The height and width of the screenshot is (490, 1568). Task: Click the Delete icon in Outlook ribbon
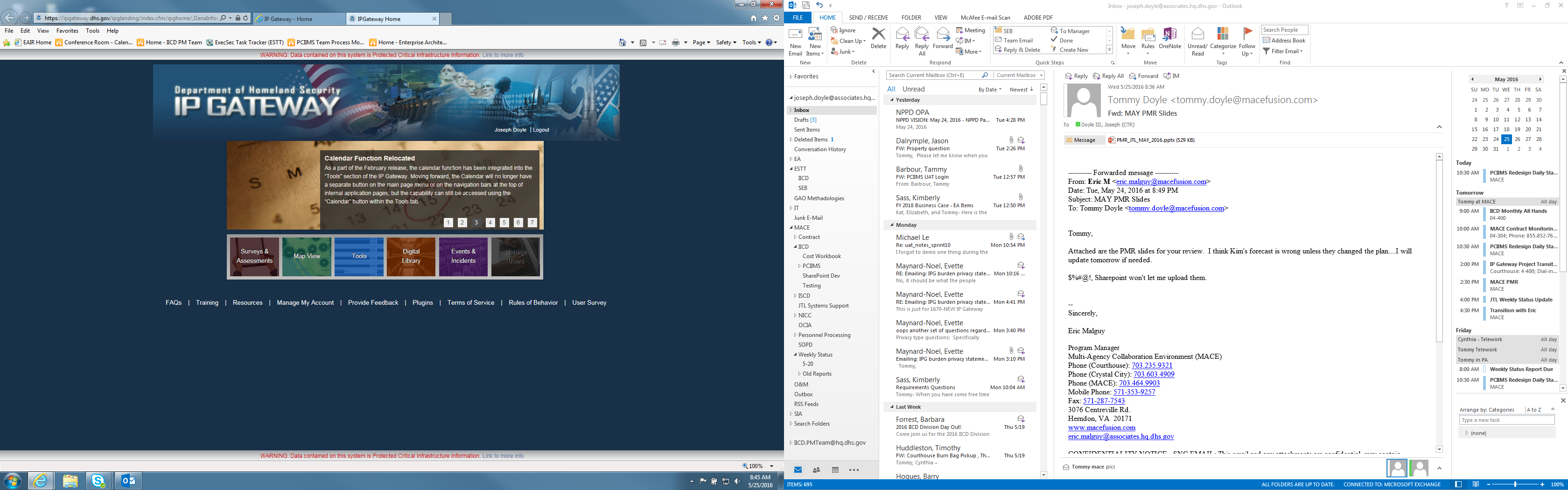[x=878, y=37]
